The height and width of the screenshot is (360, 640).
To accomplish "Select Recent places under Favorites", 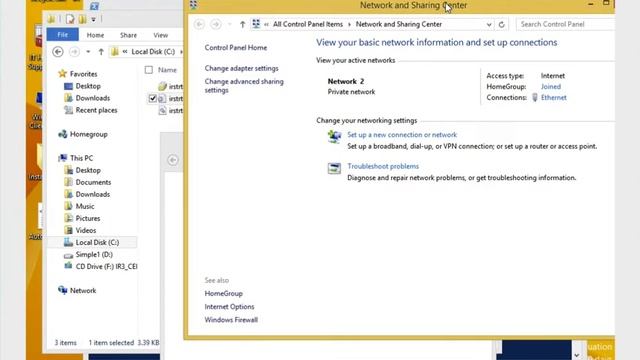I will pos(96,110).
